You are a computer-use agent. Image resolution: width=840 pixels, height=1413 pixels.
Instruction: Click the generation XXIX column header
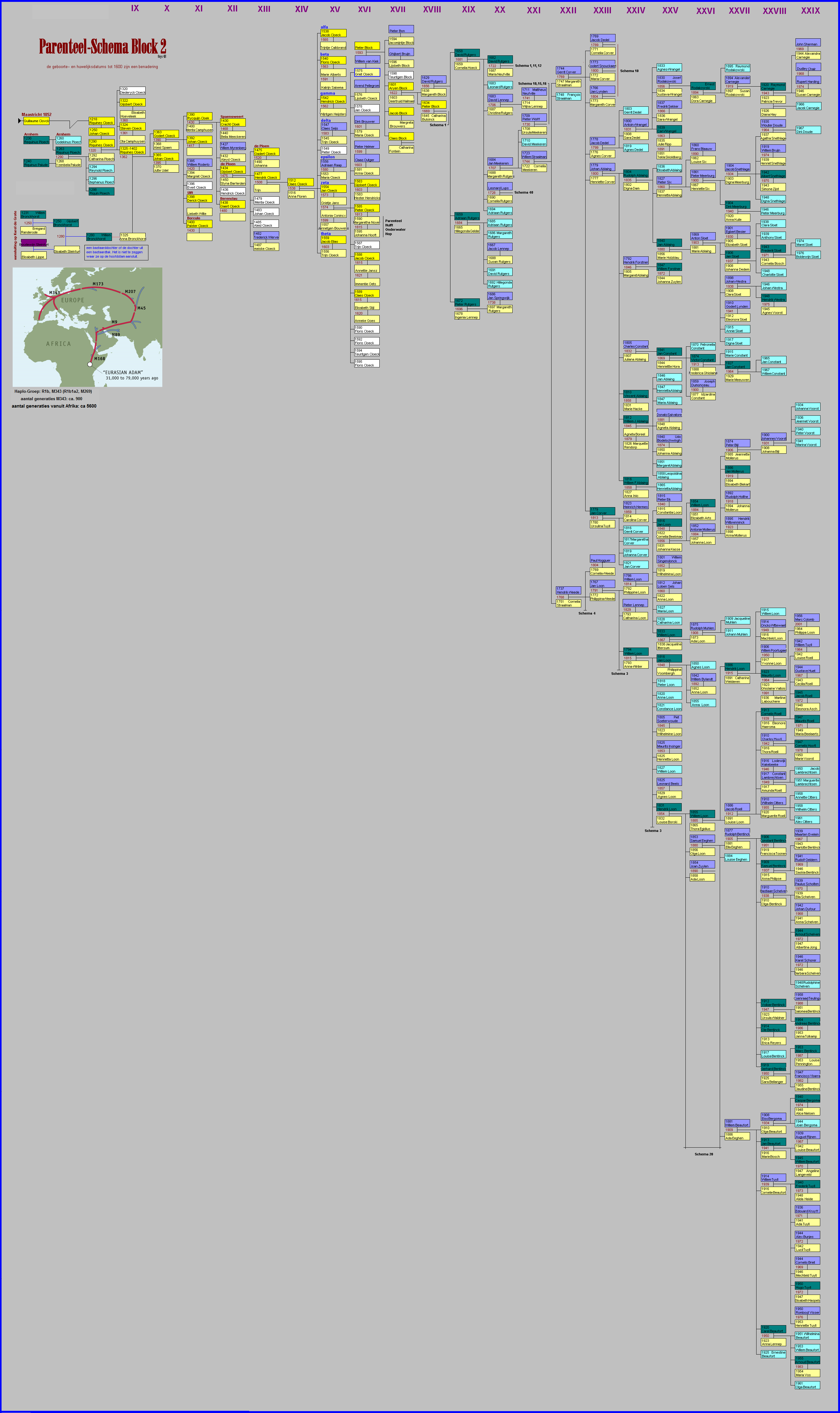(810, 10)
